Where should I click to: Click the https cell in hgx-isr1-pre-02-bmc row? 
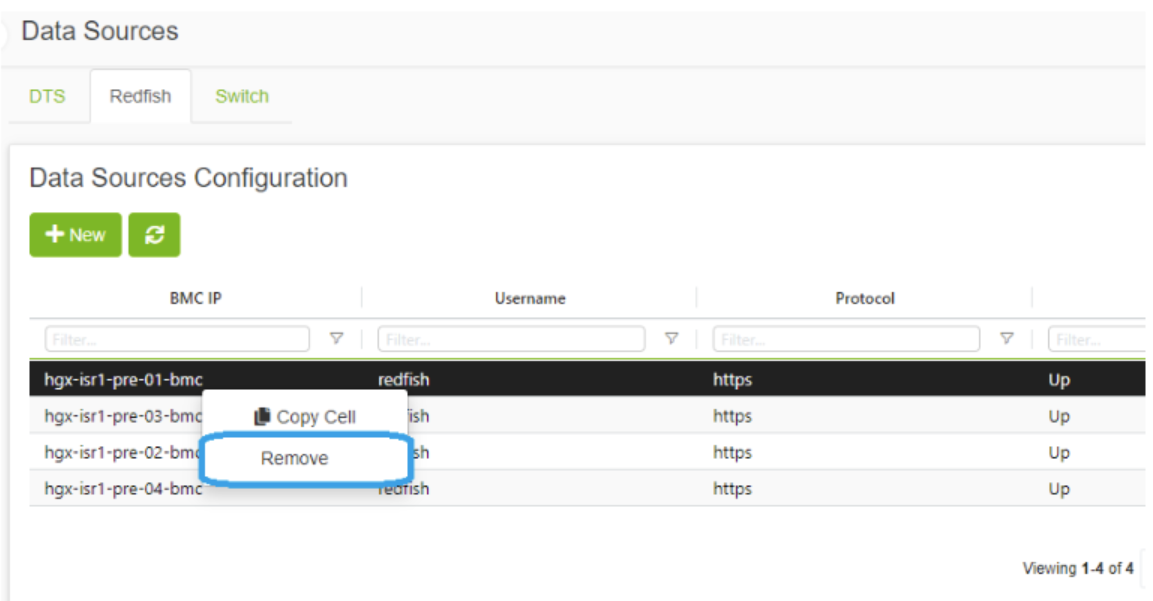[x=732, y=453]
